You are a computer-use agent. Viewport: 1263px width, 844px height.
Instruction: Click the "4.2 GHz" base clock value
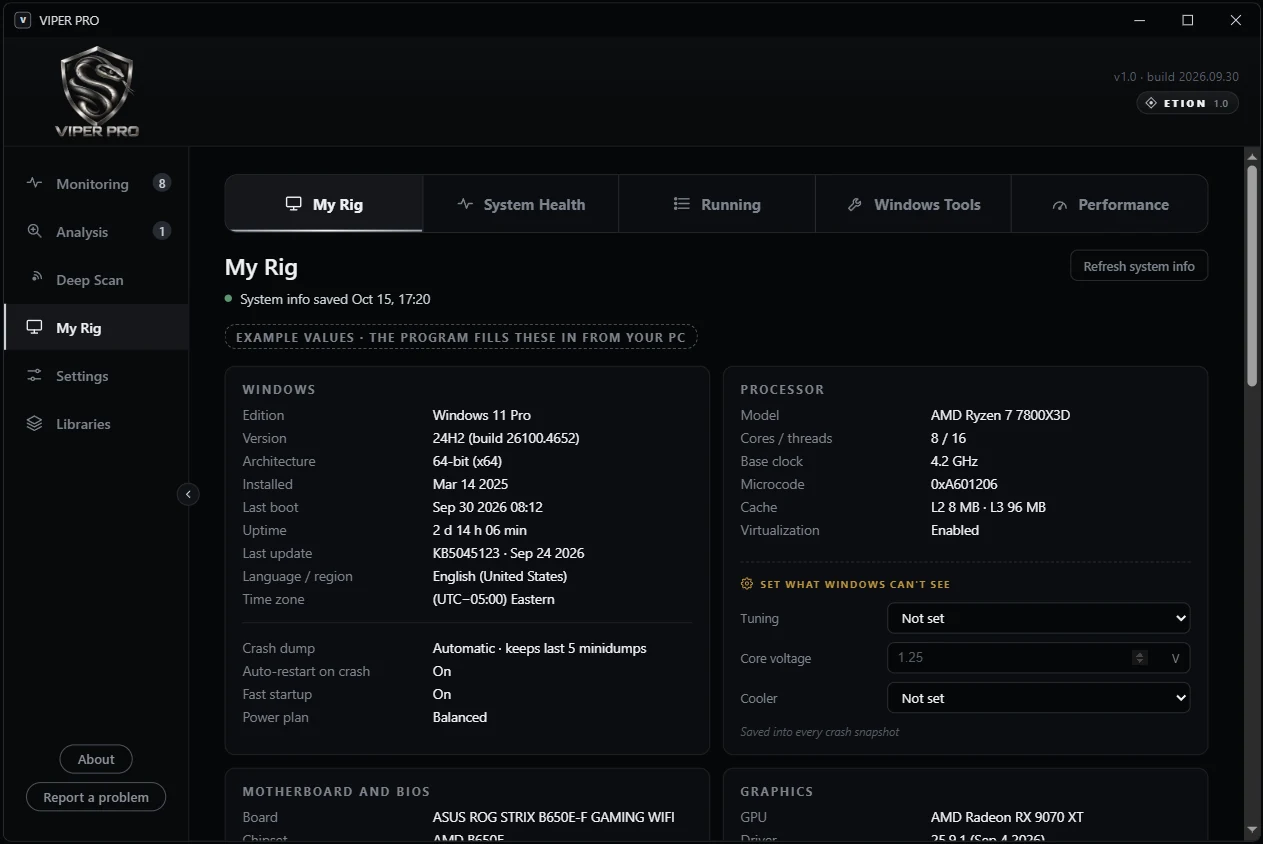click(x=954, y=461)
